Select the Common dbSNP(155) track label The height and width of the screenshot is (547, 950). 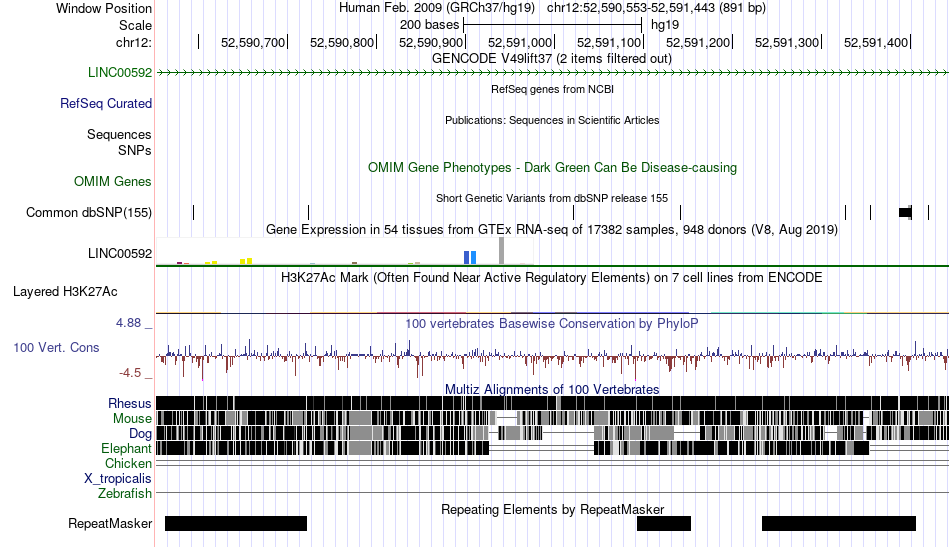(x=89, y=213)
